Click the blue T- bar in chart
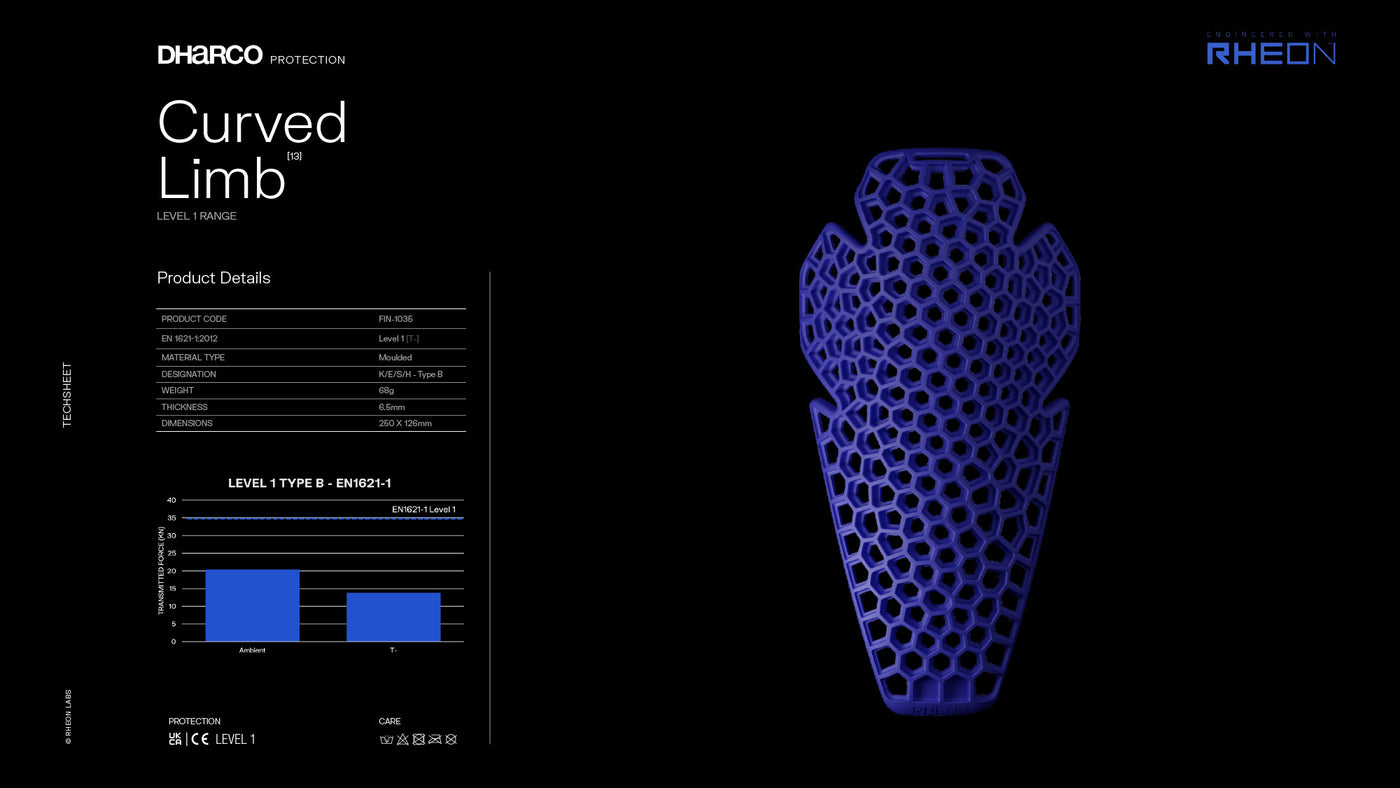 click(x=393, y=617)
